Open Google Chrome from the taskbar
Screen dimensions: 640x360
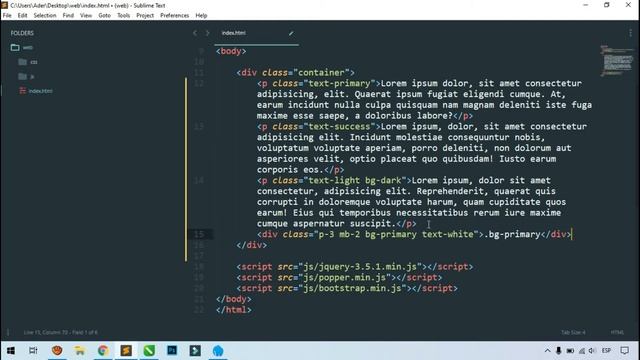tap(103, 351)
